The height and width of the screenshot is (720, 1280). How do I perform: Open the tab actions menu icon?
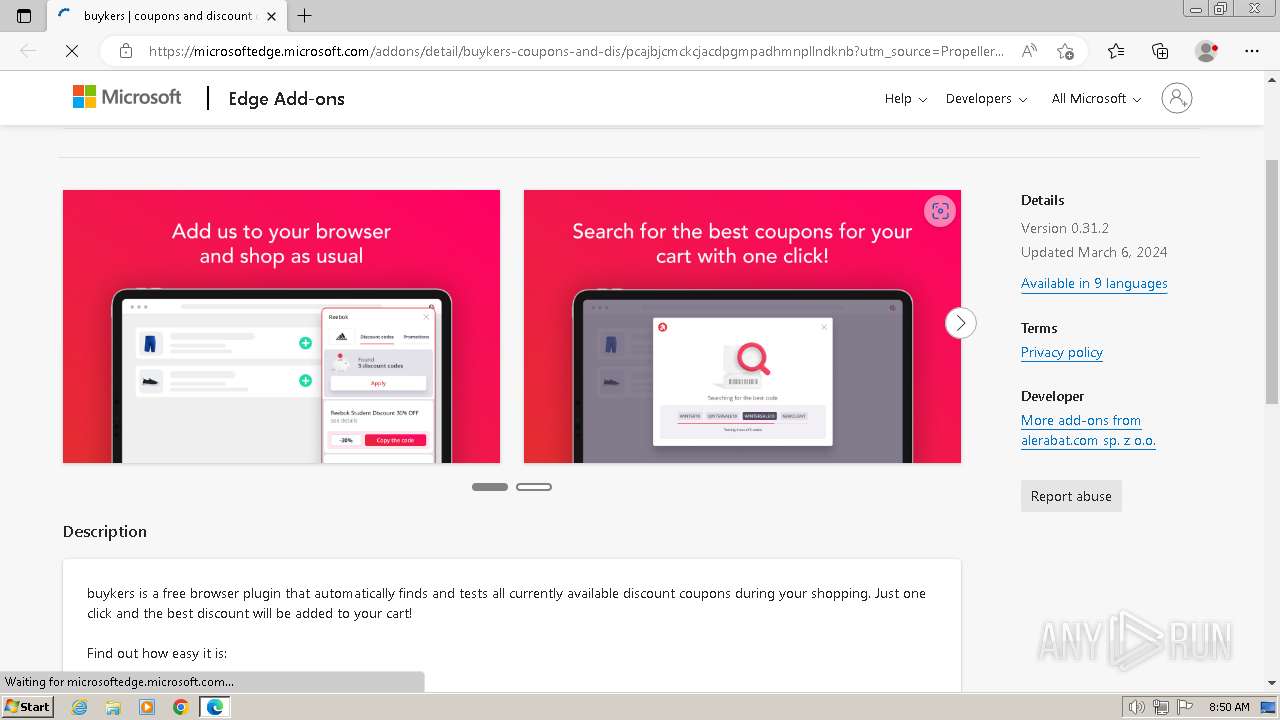(x=24, y=16)
